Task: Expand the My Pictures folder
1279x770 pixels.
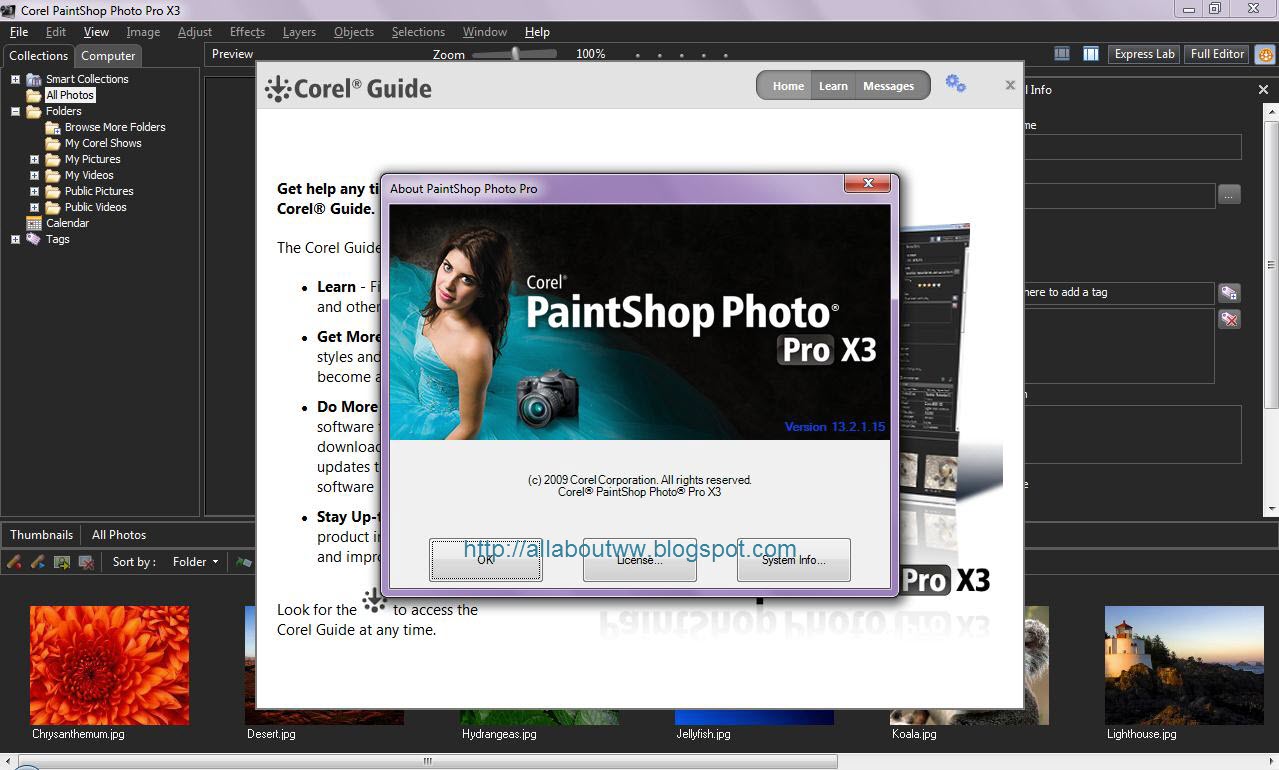Action: click(x=34, y=159)
